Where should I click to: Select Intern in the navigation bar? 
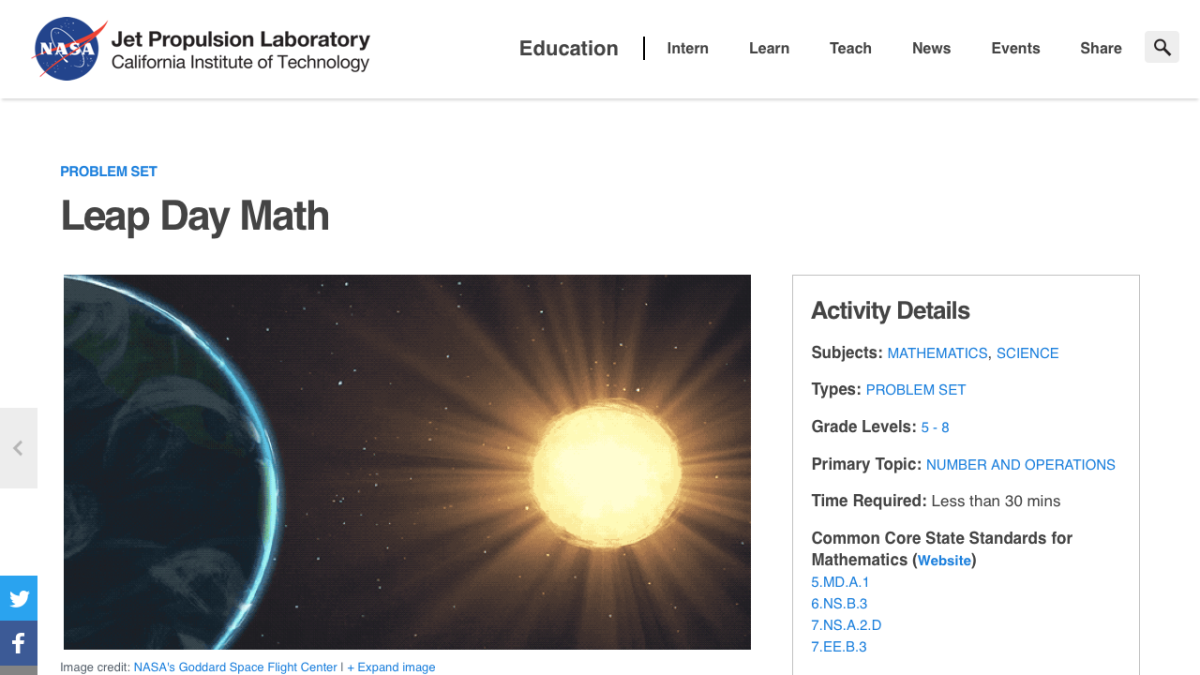tap(687, 48)
